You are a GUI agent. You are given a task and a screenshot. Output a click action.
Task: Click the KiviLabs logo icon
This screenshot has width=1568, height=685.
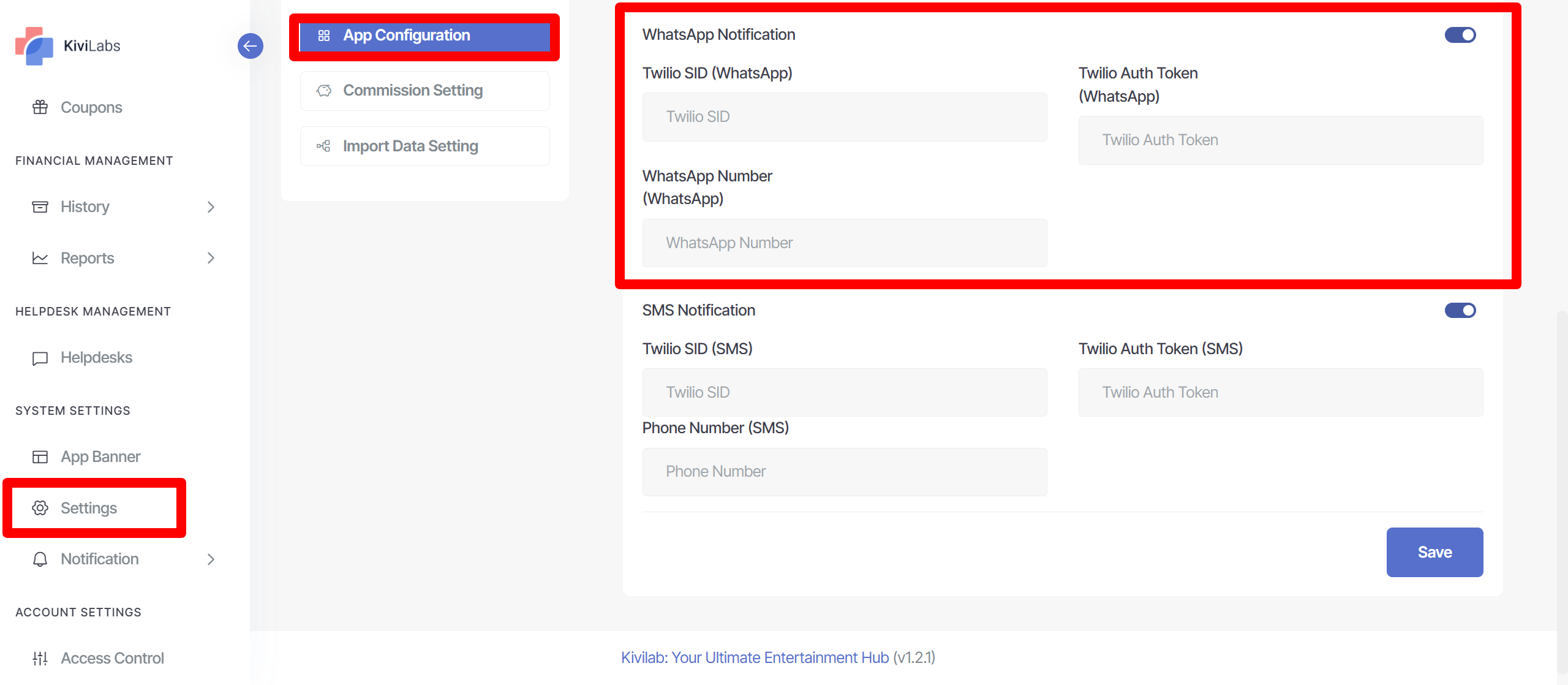(34, 46)
